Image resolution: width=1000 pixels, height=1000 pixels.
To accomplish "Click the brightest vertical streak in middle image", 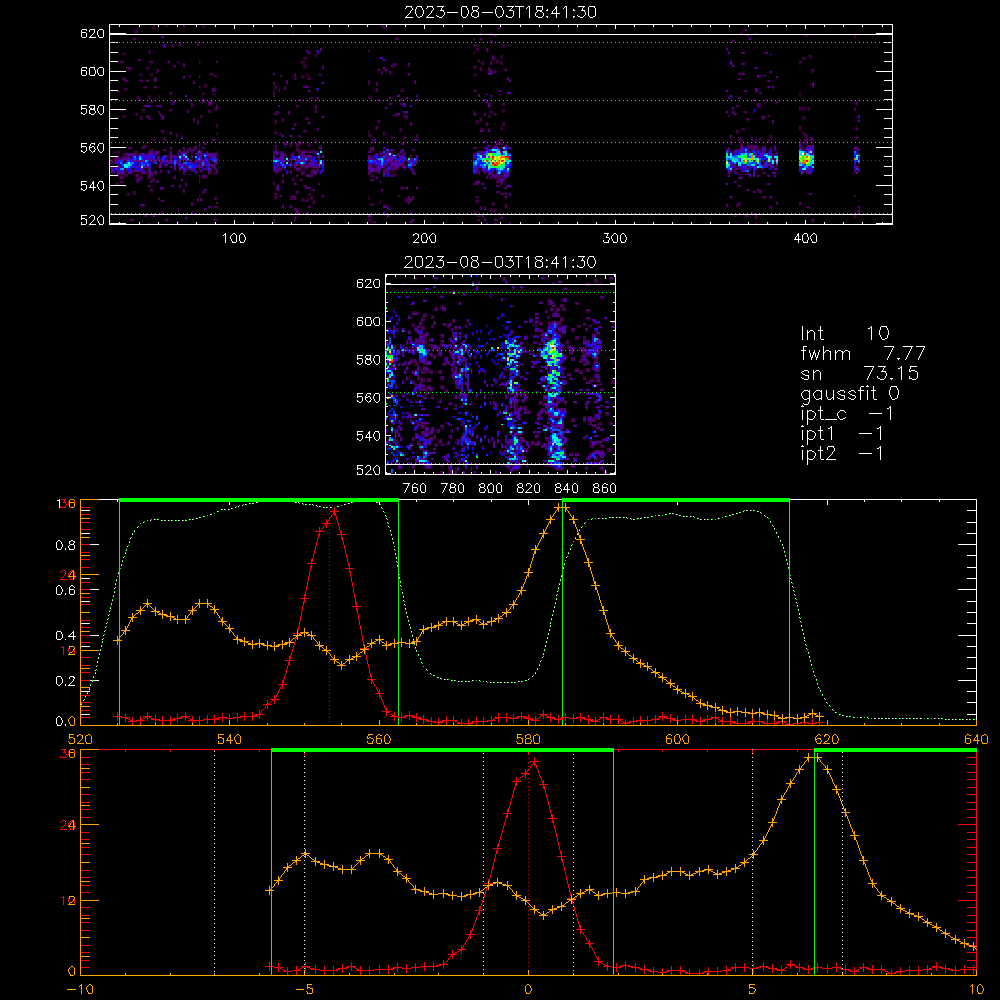I will (554, 395).
